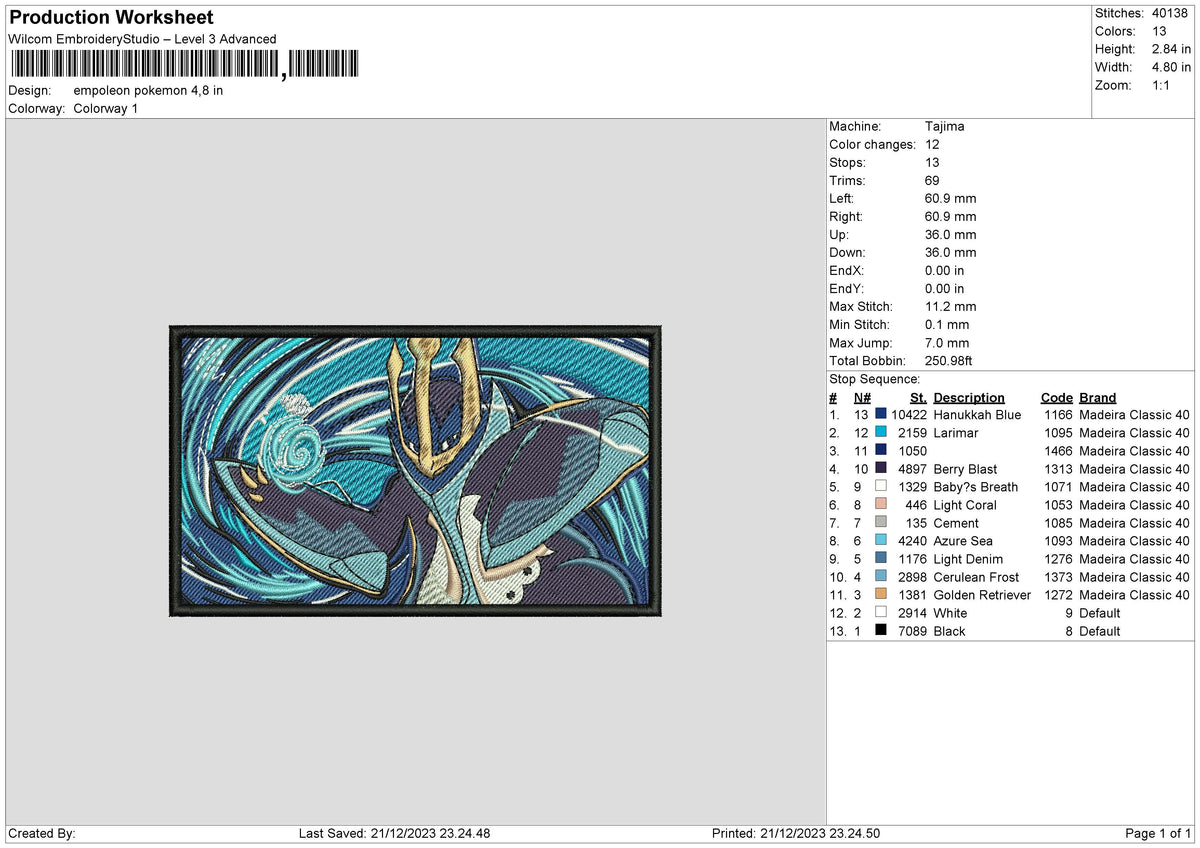Click the Larimar description text
Viewport: 1200px width, 848px height.
click(x=956, y=433)
